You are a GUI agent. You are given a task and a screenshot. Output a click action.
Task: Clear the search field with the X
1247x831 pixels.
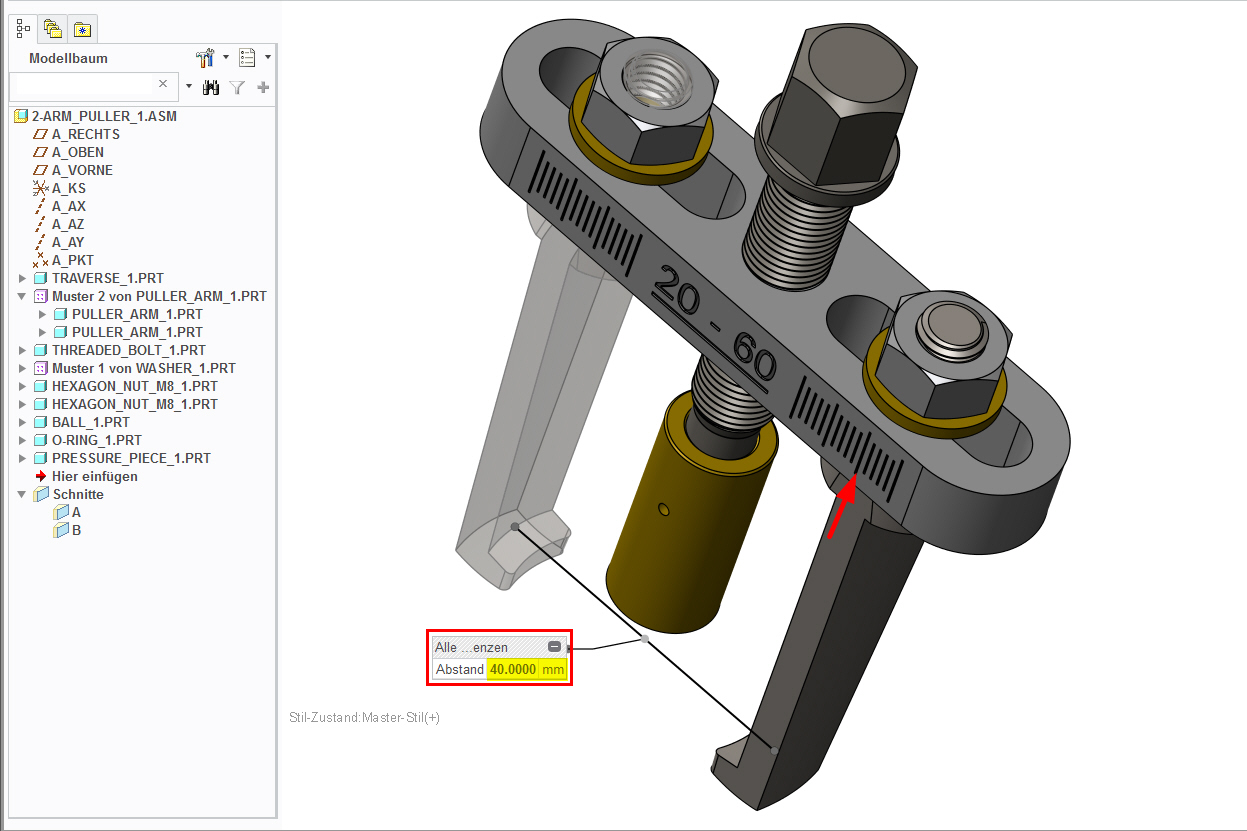pos(163,84)
